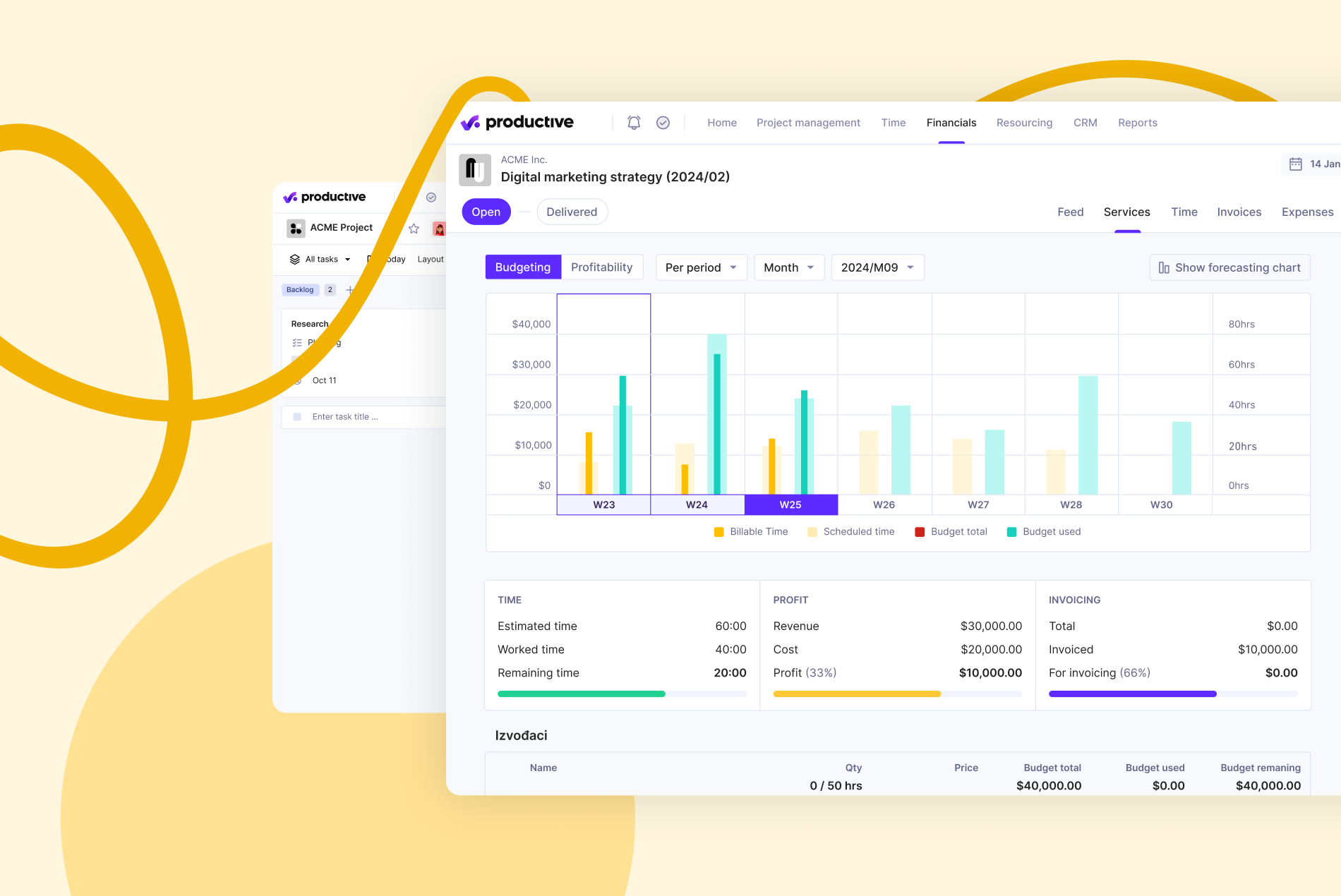Click the Show forecasting chart button
Image resolution: width=1341 pixels, height=896 pixels.
coord(1229,267)
